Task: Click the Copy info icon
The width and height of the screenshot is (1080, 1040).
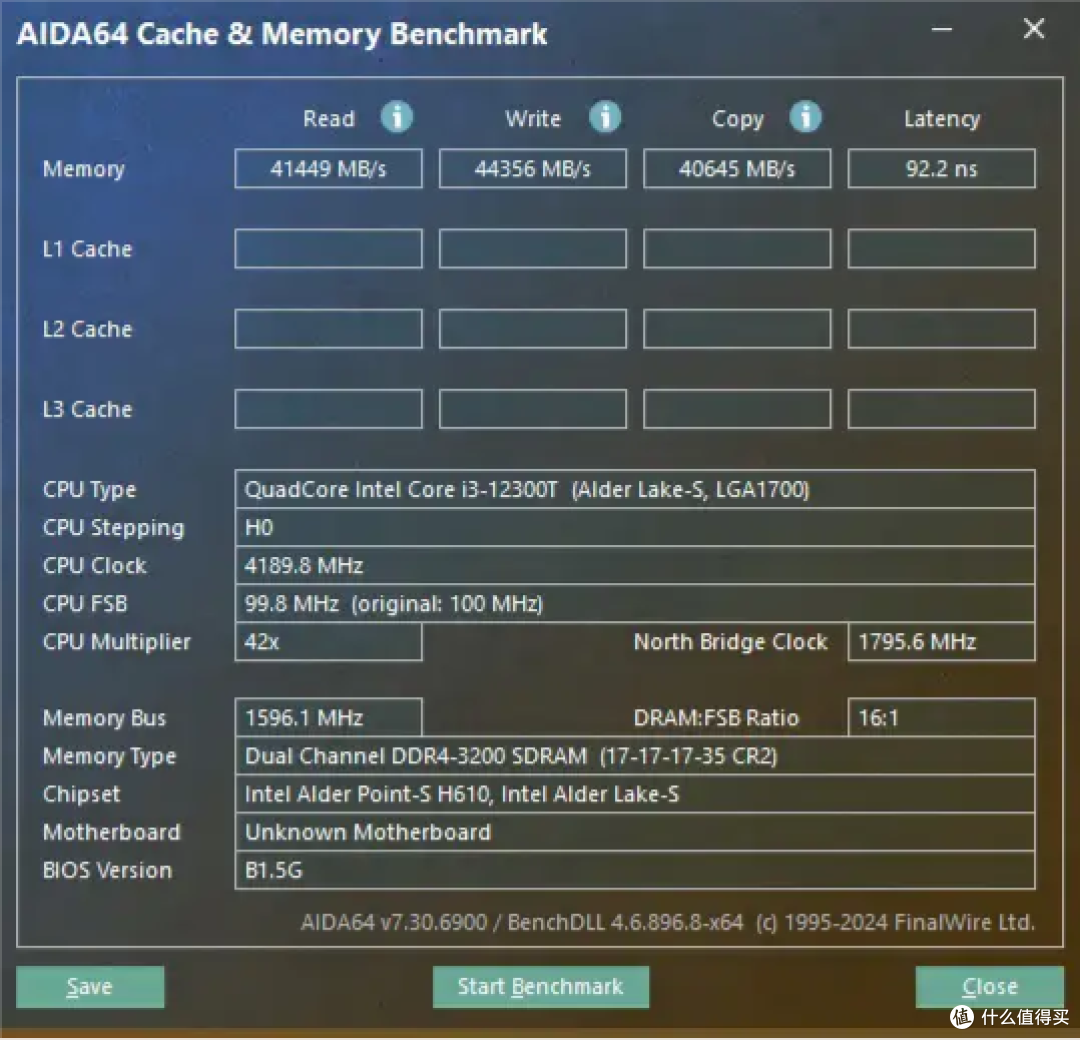Action: tap(806, 117)
